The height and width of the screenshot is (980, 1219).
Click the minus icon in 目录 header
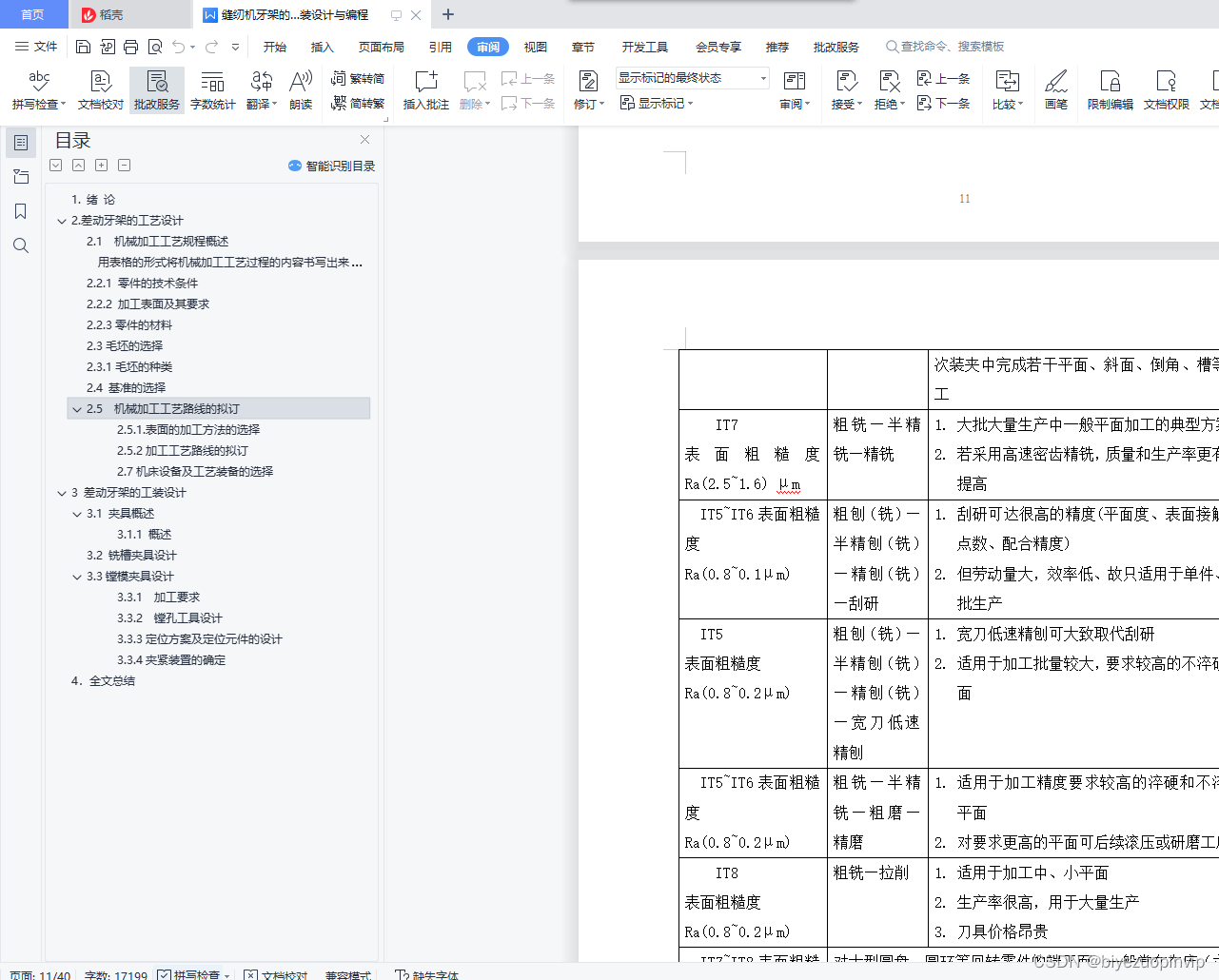[124, 165]
